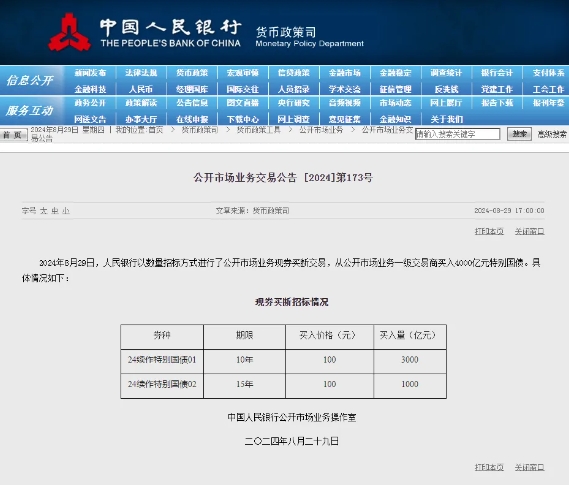Screen dimensions: 569x485
Task: Click the top 关闭窗口 close window link
Action: click(529, 231)
